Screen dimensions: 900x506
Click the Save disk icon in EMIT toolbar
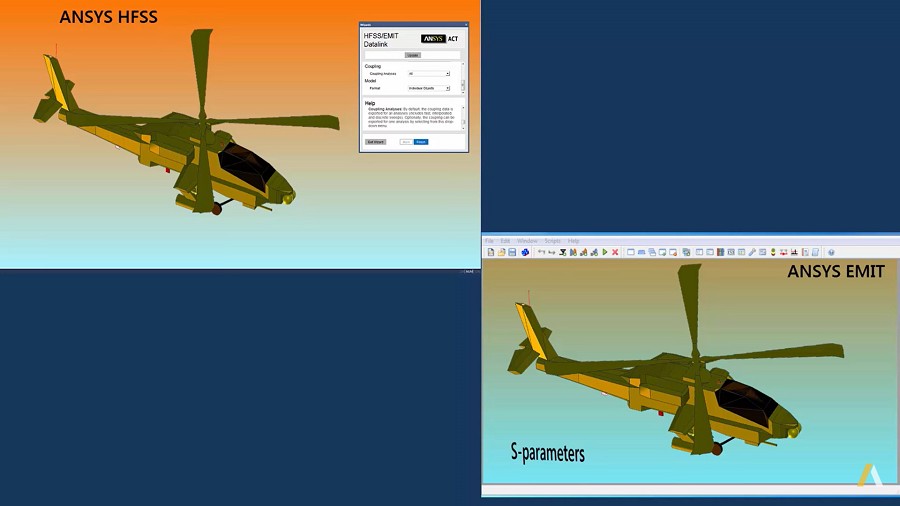512,252
